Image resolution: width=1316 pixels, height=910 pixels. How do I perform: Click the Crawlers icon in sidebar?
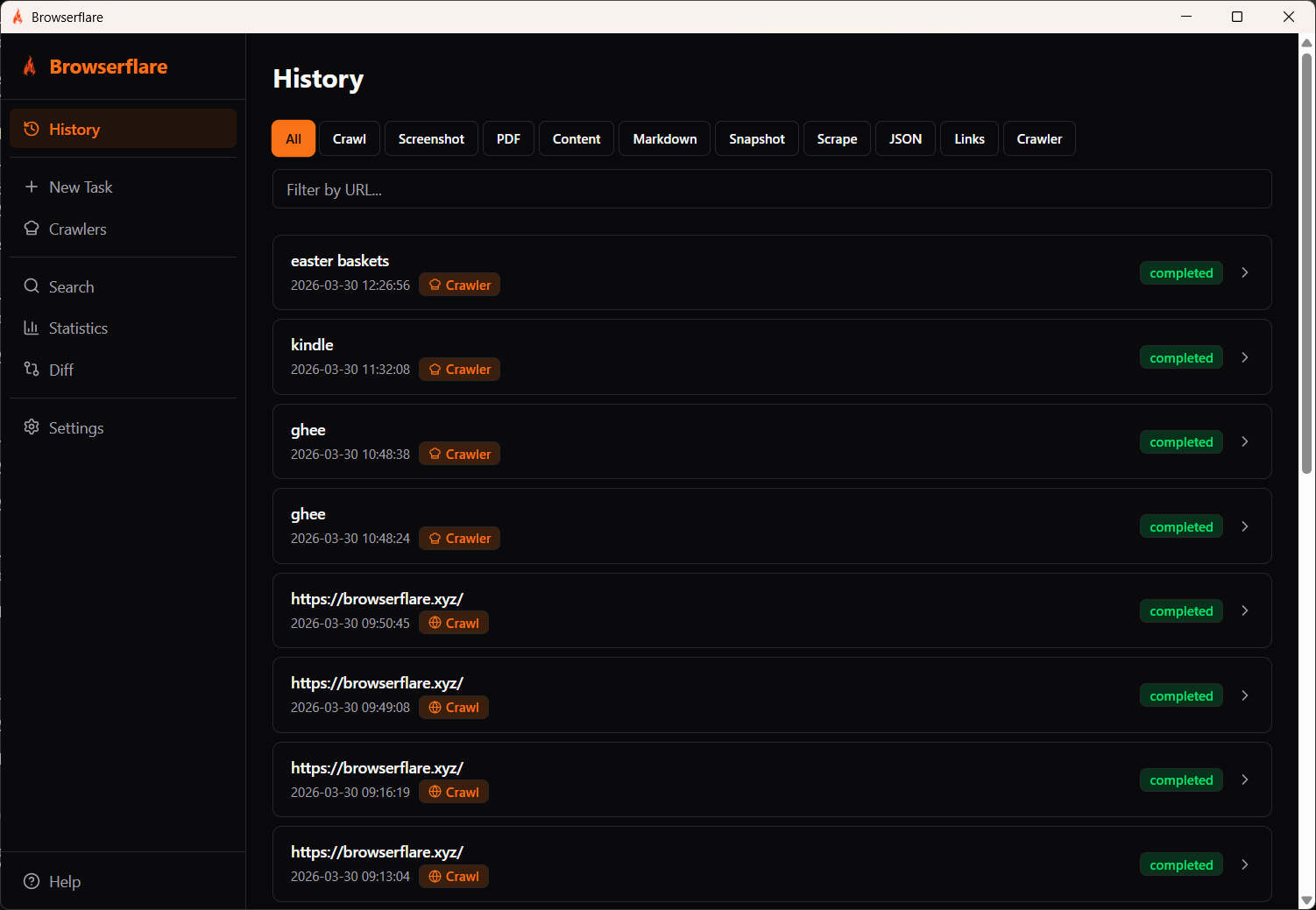pyautogui.click(x=32, y=229)
